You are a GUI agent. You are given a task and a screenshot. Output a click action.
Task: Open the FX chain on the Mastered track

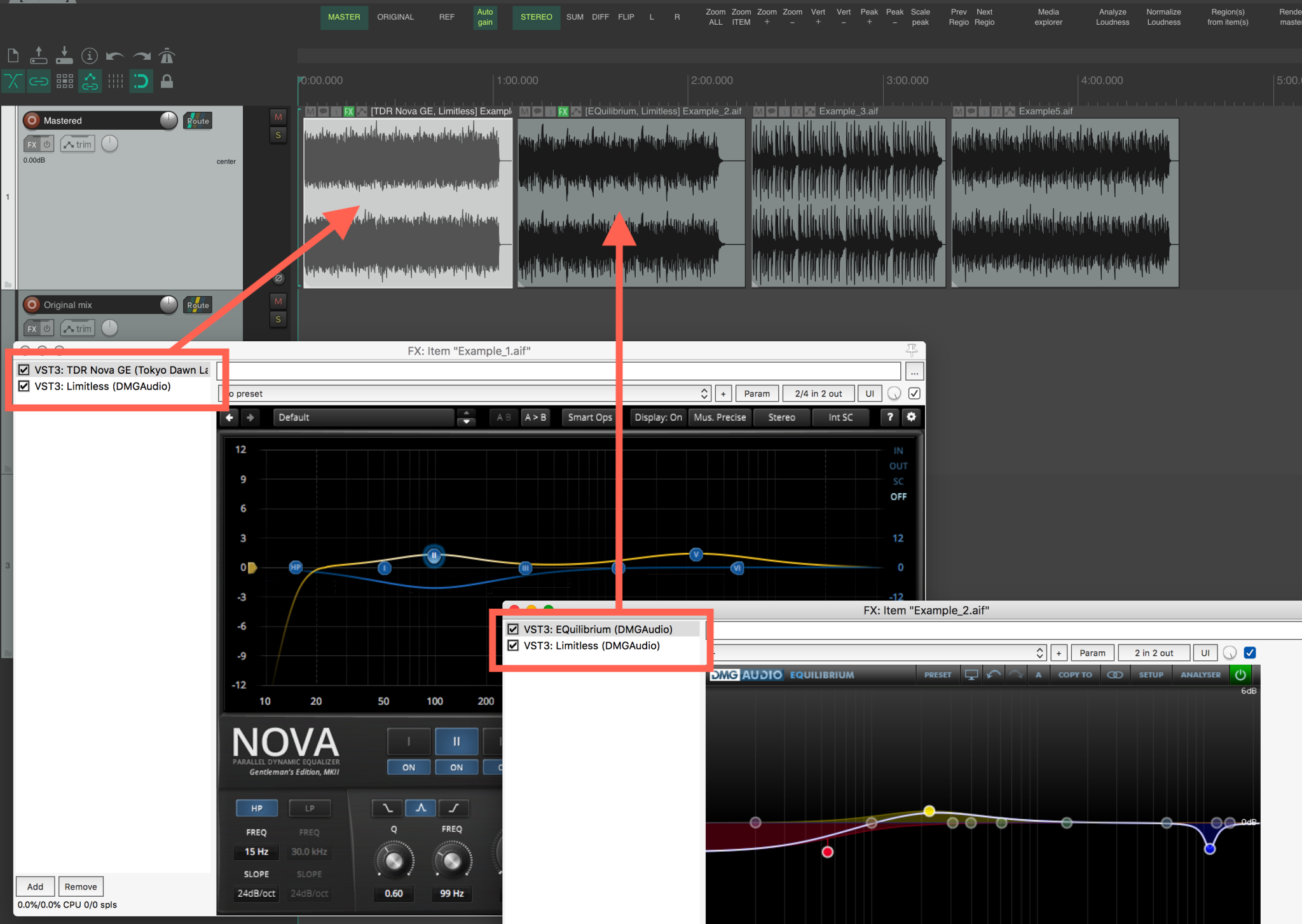[x=31, y=144]
